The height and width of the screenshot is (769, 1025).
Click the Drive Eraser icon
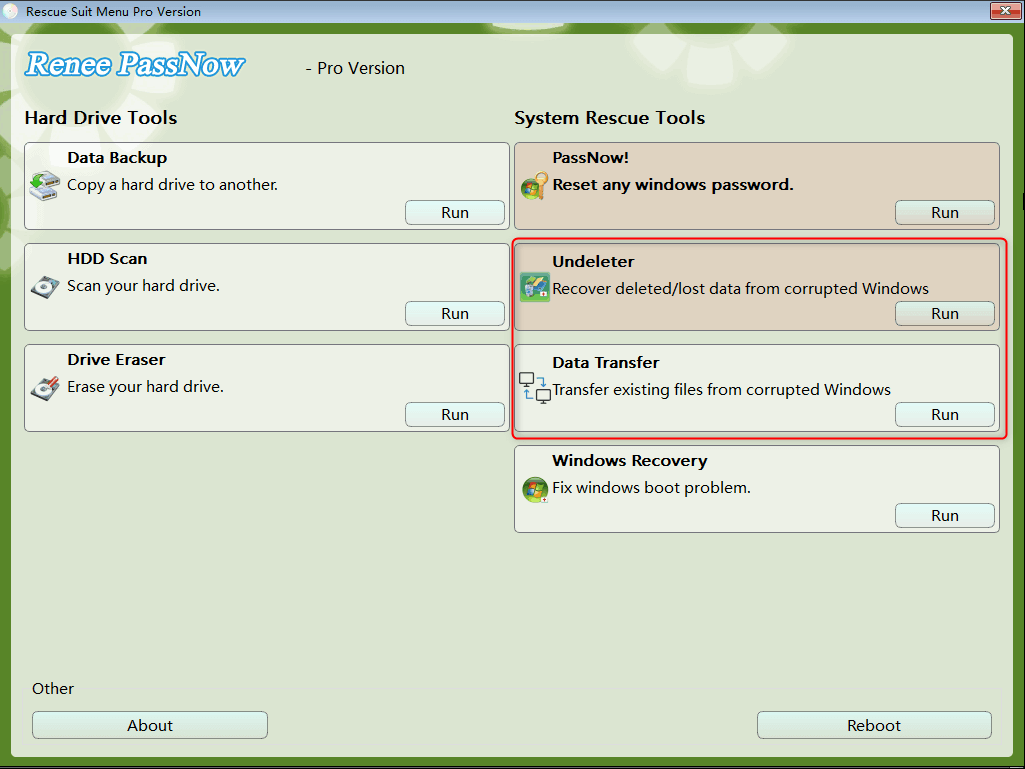pos(44,388)
